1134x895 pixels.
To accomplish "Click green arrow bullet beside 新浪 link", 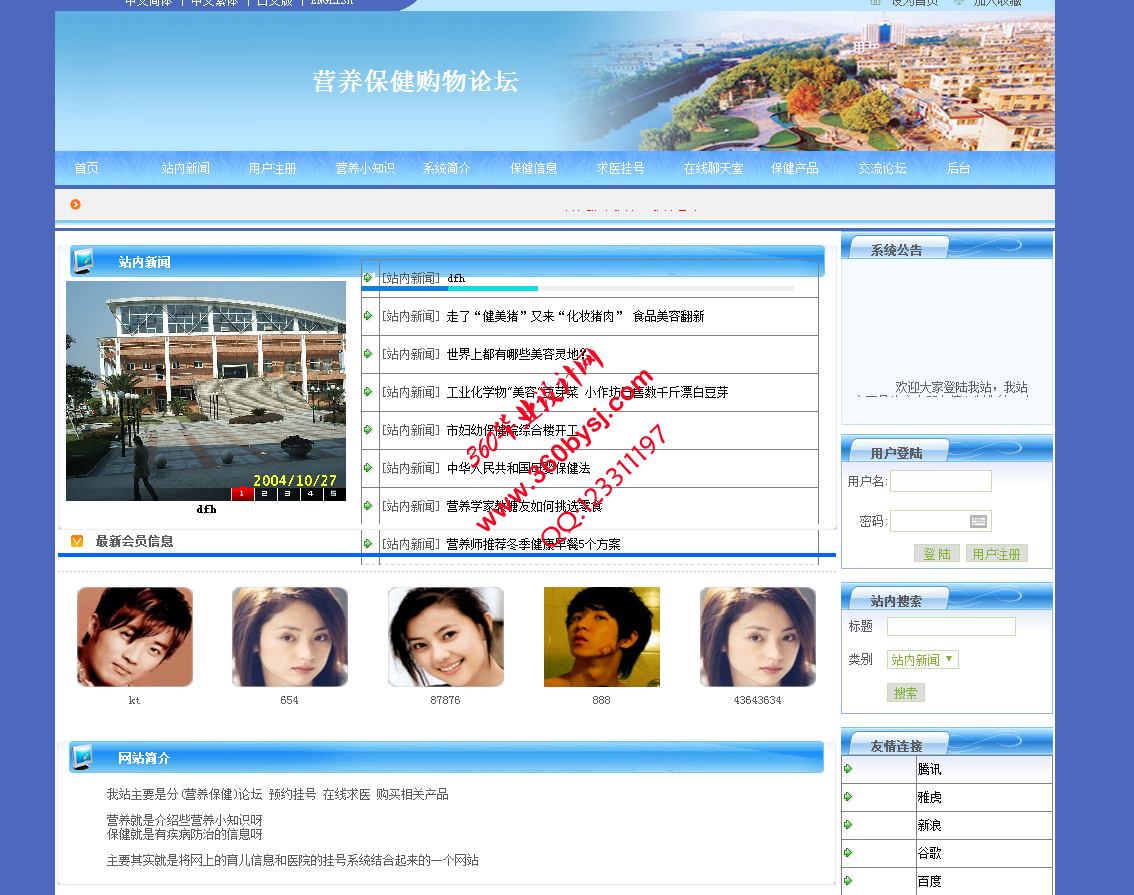I will [848, 825].
